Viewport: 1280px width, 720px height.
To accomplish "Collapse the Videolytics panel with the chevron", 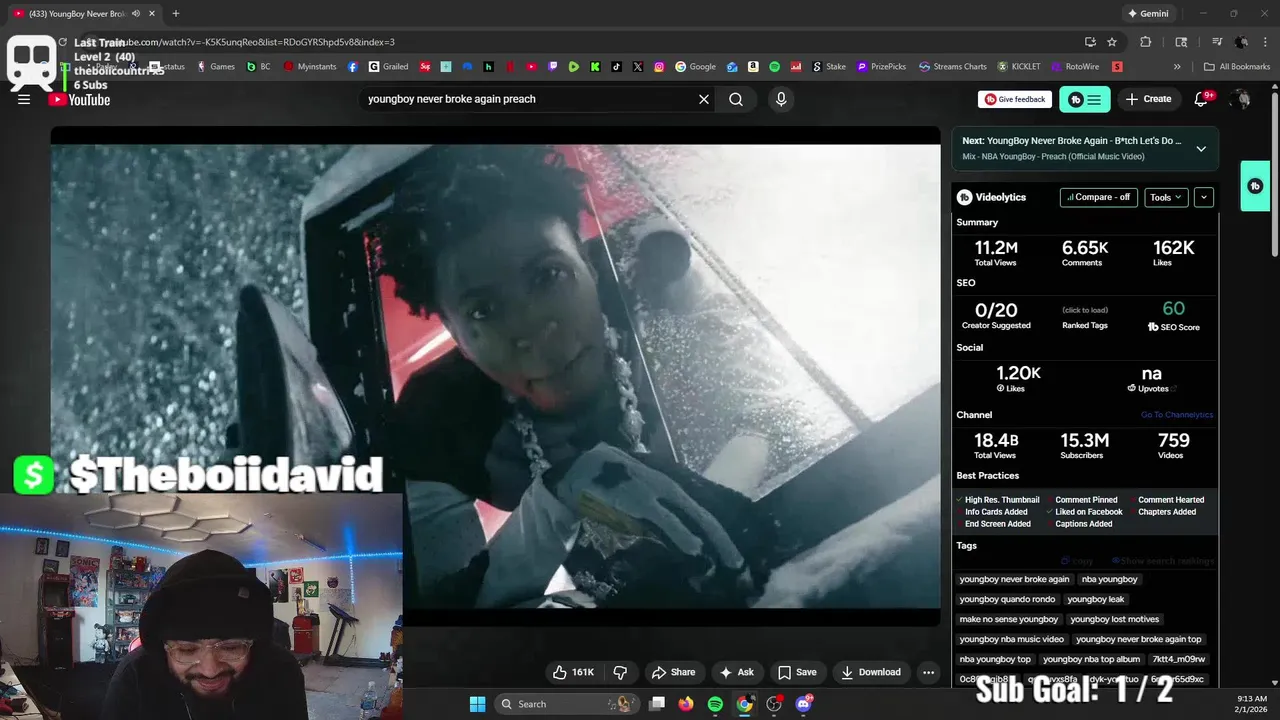I will (1204, 197).
